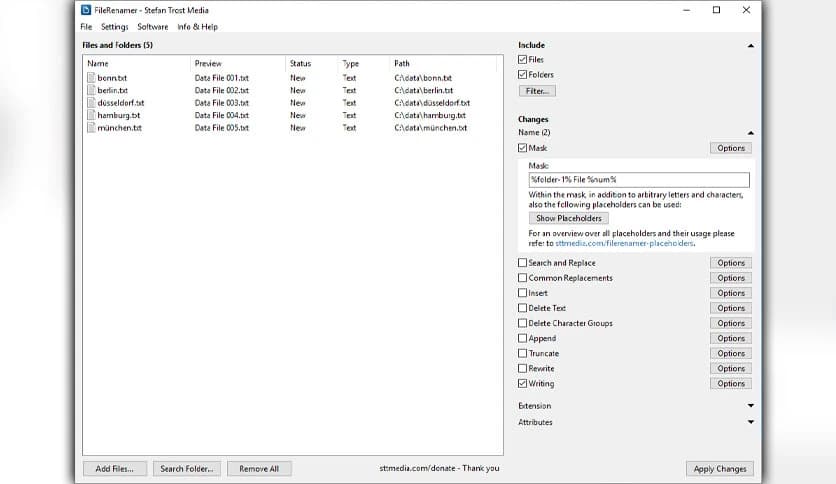Sort list by the Preview column header

208,63
